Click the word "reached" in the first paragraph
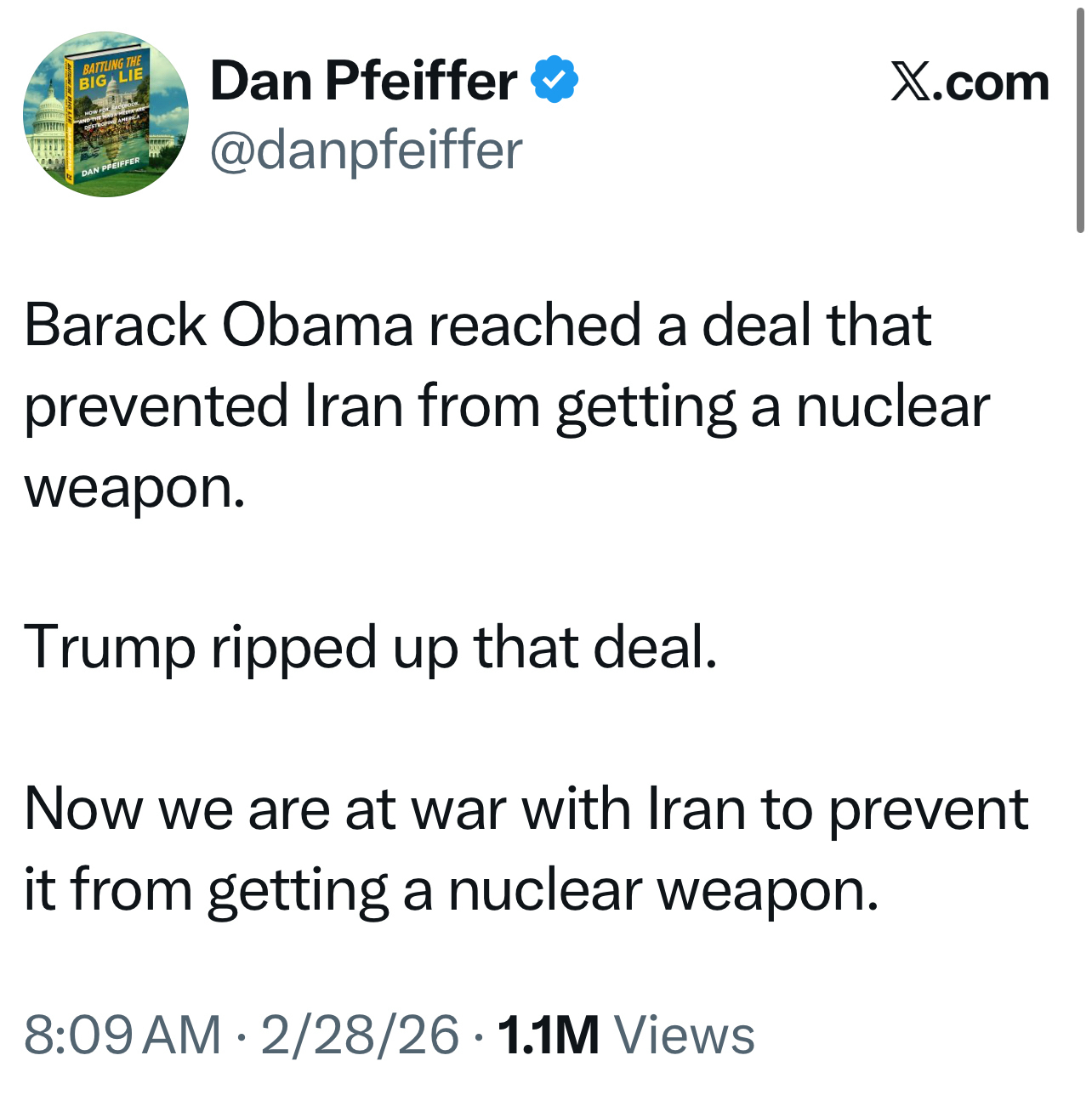The image size is (1092, 1095). 534,325
